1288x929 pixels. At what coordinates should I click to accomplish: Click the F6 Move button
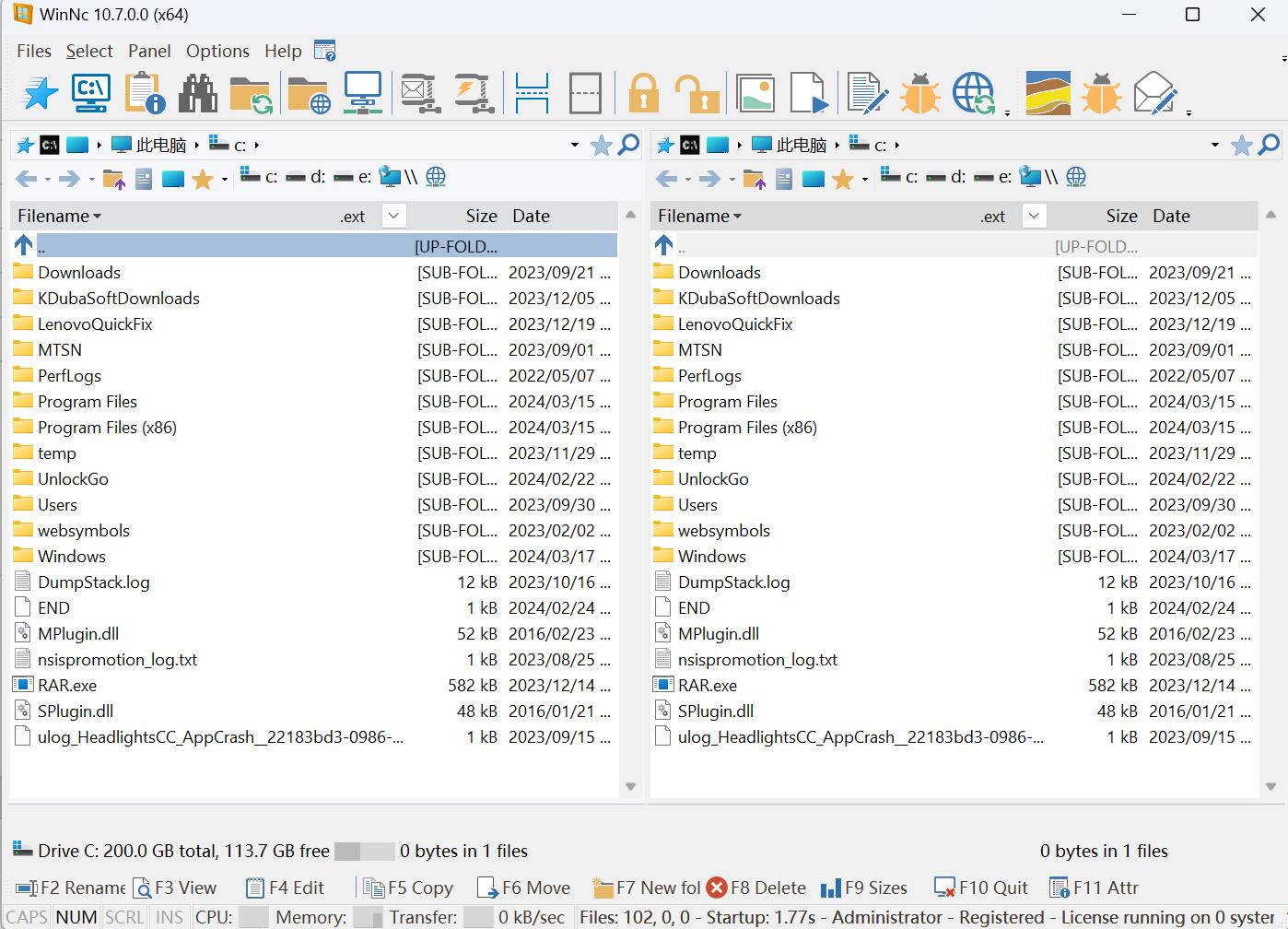pyautogui.click(x=523, y=888)
